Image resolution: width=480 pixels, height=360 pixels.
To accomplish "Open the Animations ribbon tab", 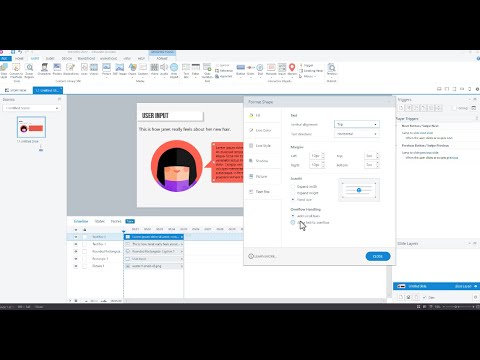I will pyautogui.click(x=109, y=58).
